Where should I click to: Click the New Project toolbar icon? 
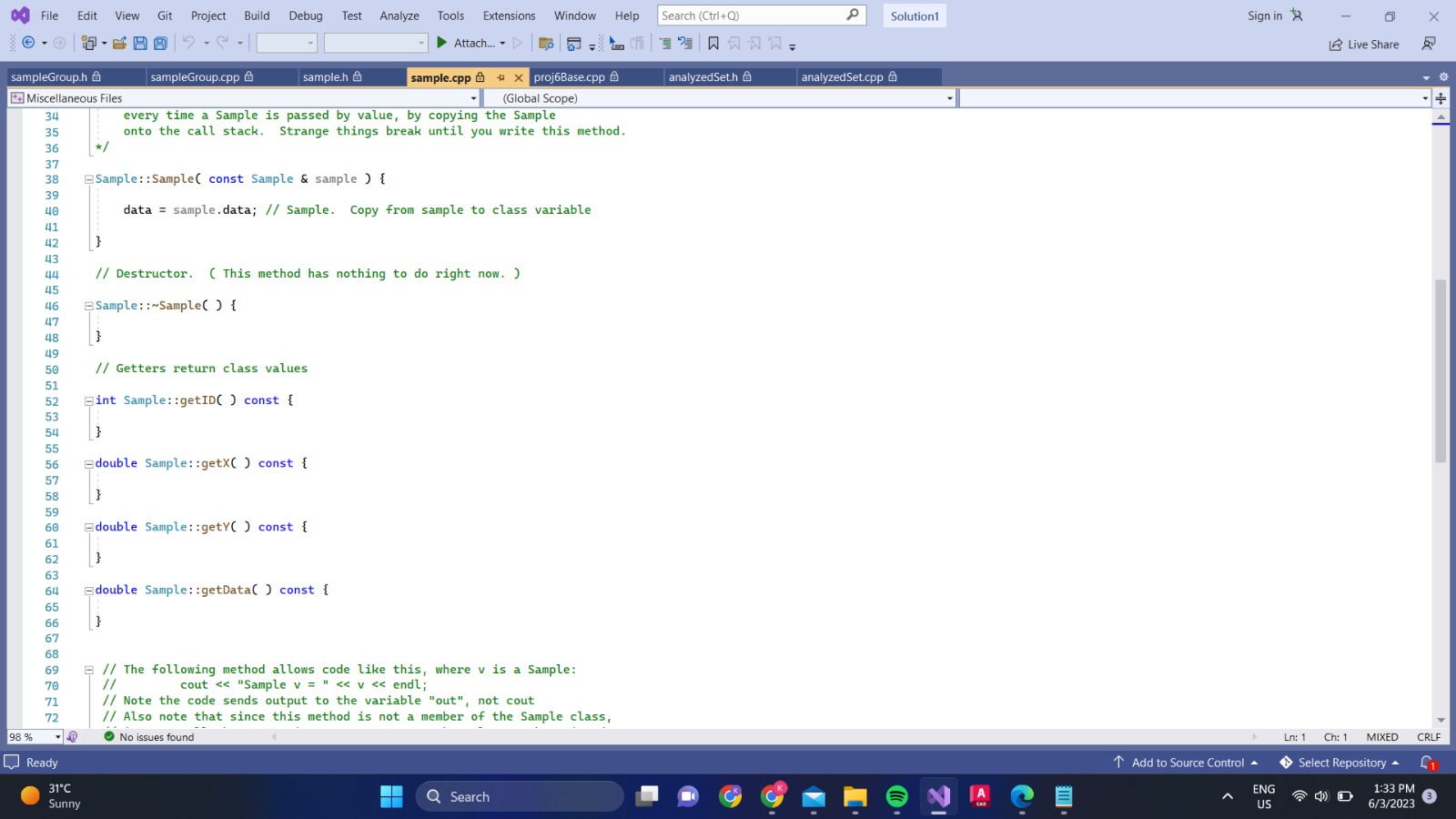(88, 42)
